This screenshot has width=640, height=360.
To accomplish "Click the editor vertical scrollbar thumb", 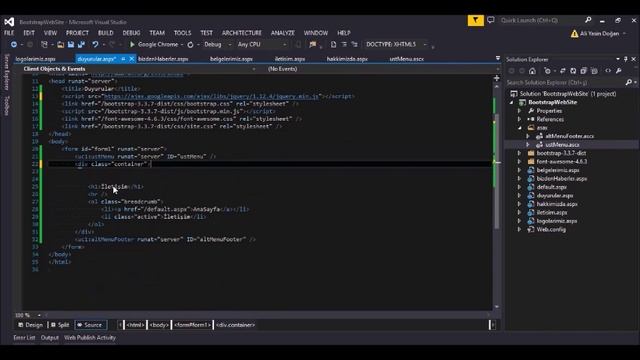I will coord(497,171).
